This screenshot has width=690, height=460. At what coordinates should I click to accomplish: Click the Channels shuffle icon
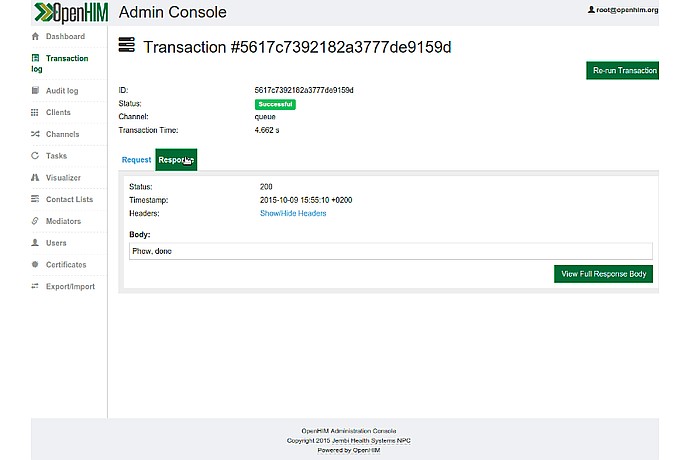pos(35,134)
